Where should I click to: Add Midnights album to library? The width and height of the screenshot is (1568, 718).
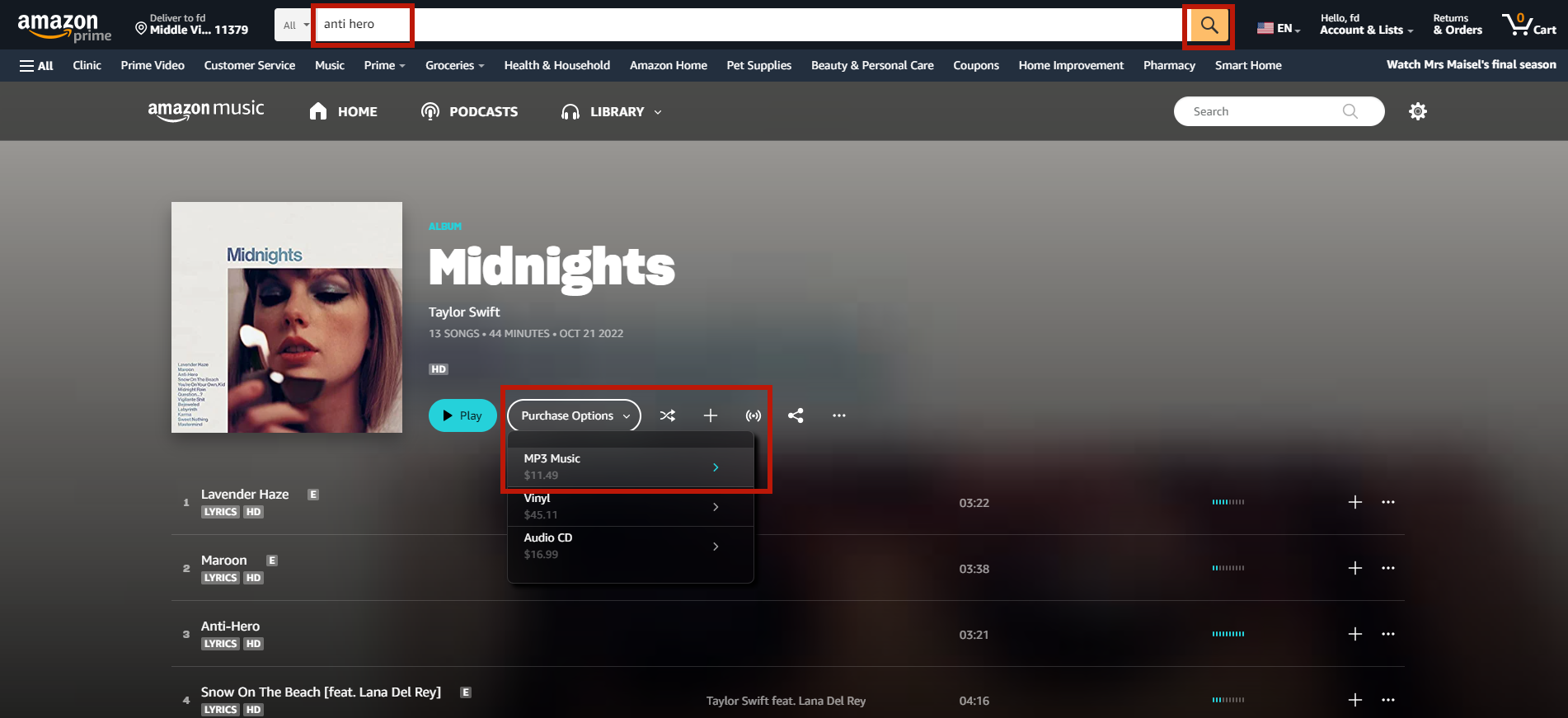[x=711, y=415]
